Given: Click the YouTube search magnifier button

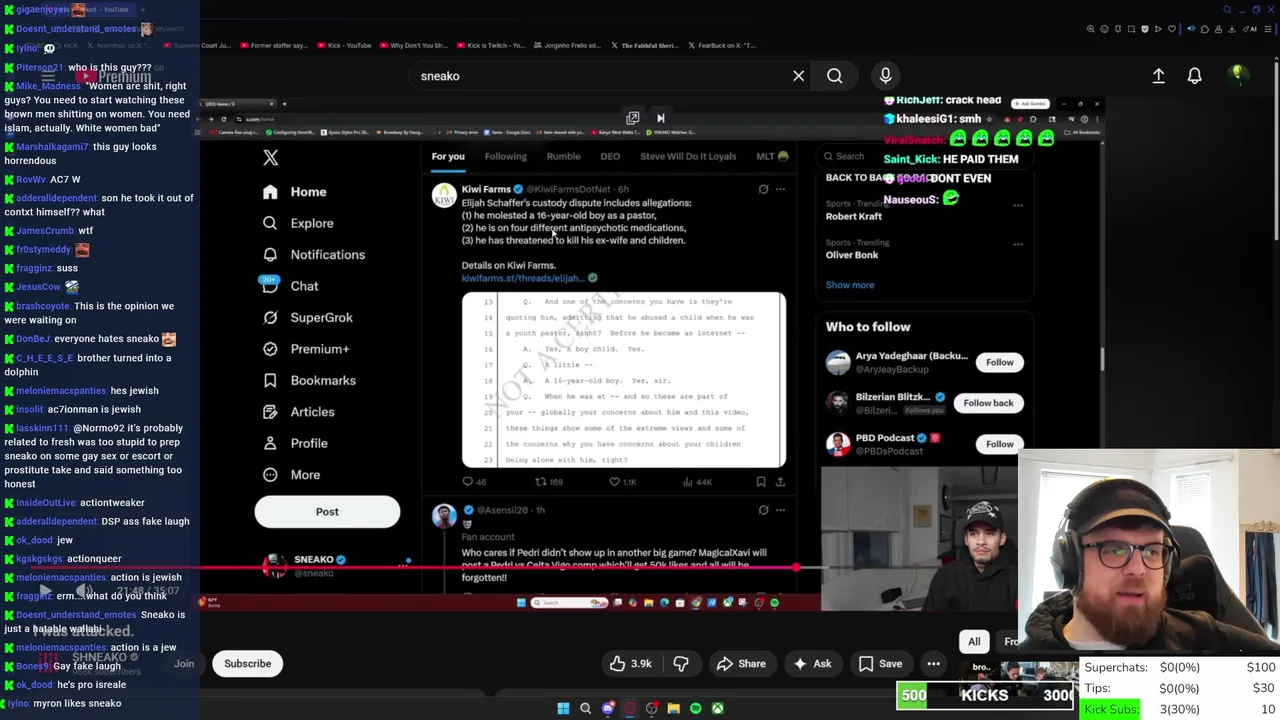Looking at the screenshot, I should 834,76.
